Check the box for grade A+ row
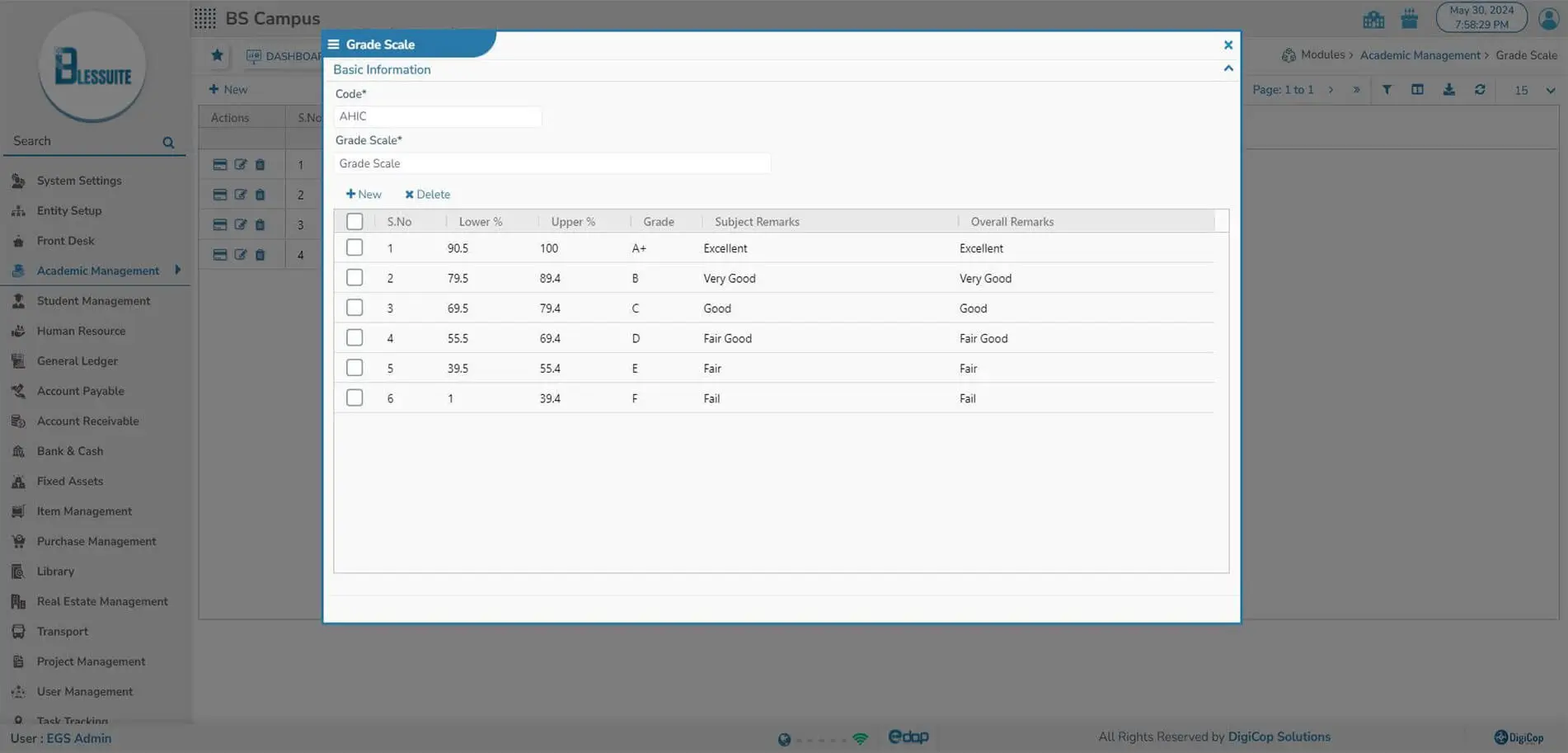 coord(354,247)
